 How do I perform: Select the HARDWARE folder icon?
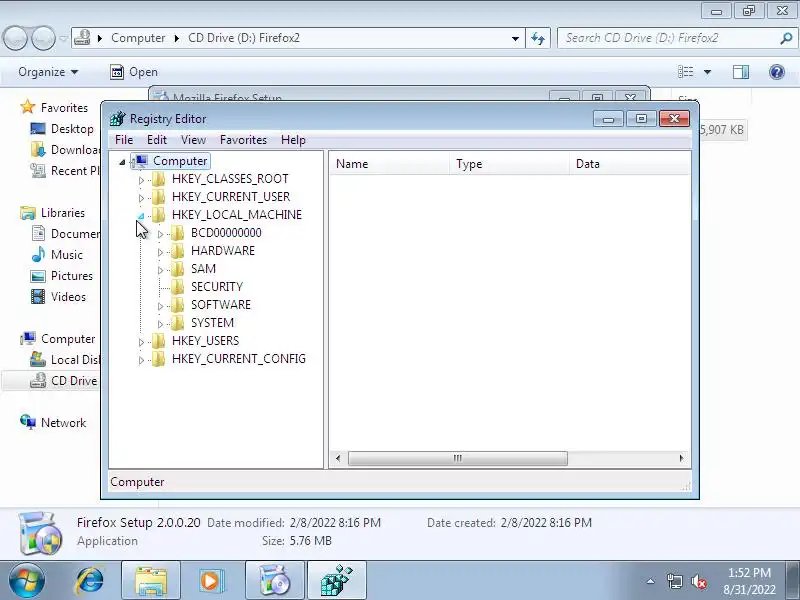click(178, 251)
